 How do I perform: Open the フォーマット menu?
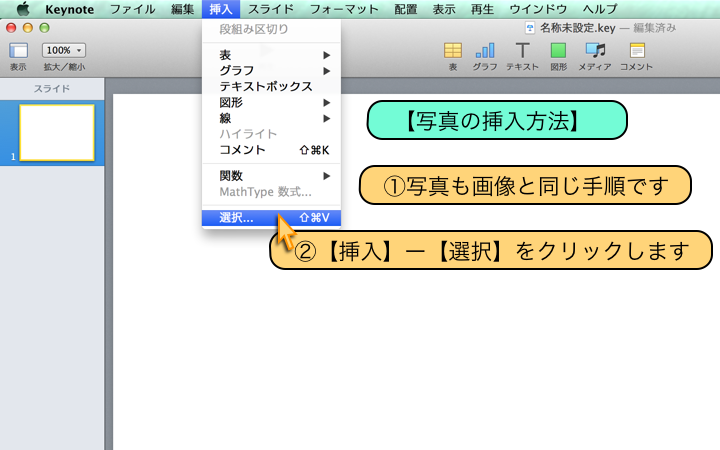[344, 9]
